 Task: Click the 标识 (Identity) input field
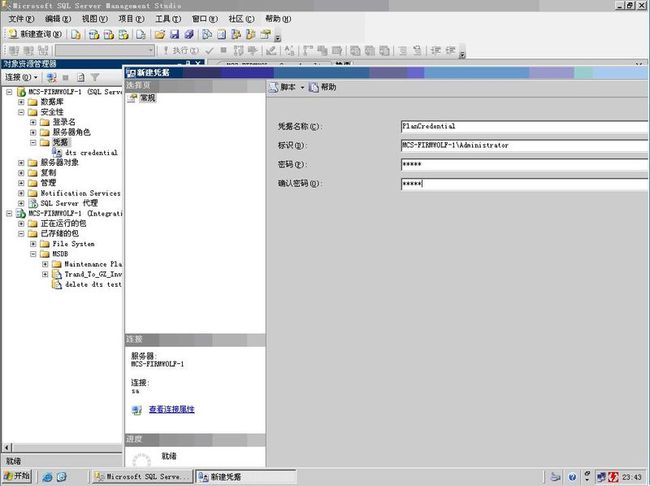pos(524,145)
